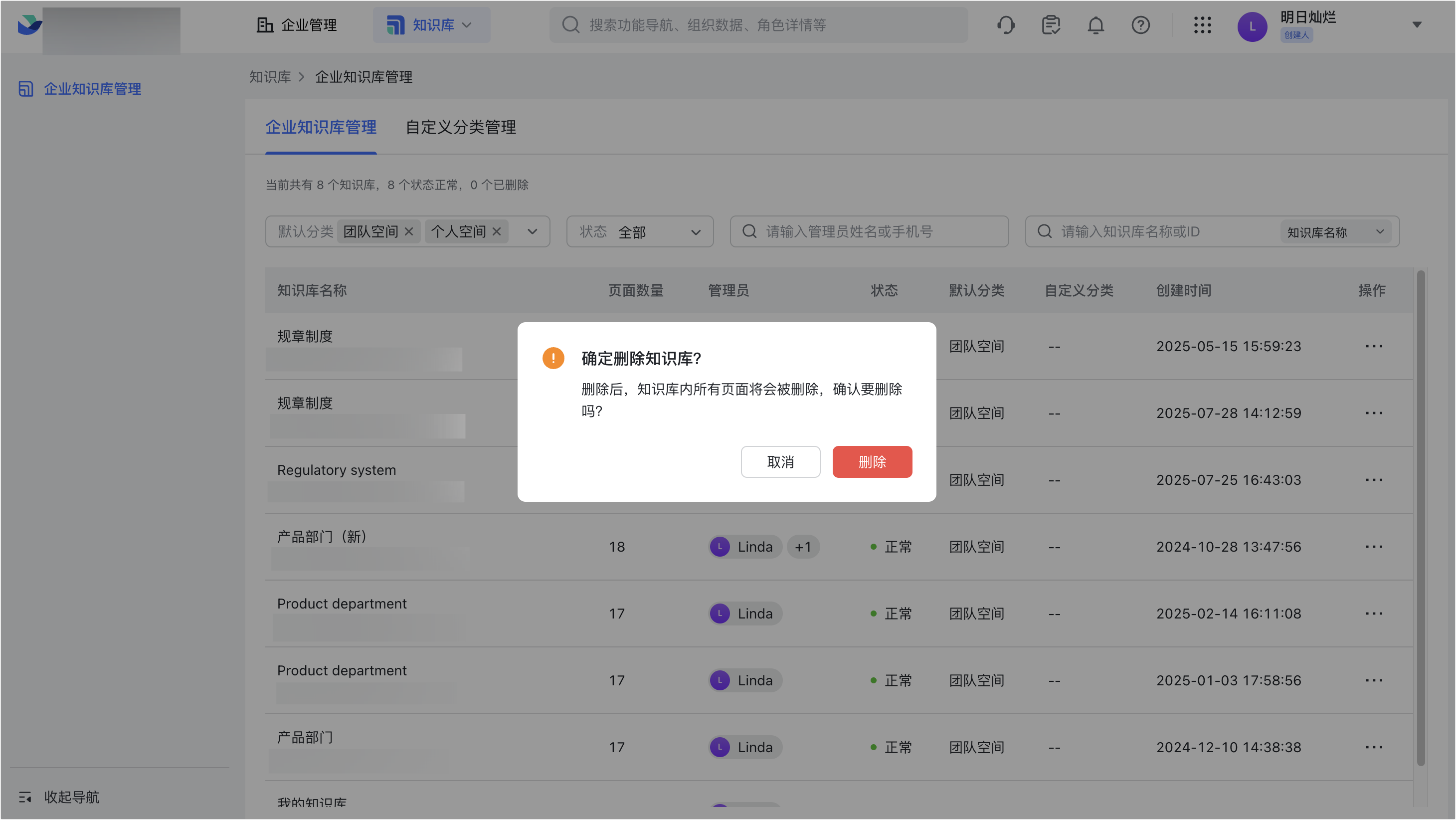The image size is (1456, 820).
Task: Open the notification bell
Action: 1095,25
